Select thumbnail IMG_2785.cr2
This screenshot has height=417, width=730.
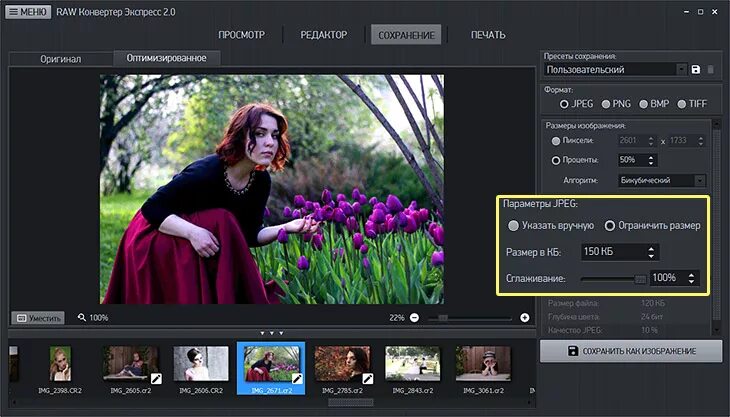(342, 370)
